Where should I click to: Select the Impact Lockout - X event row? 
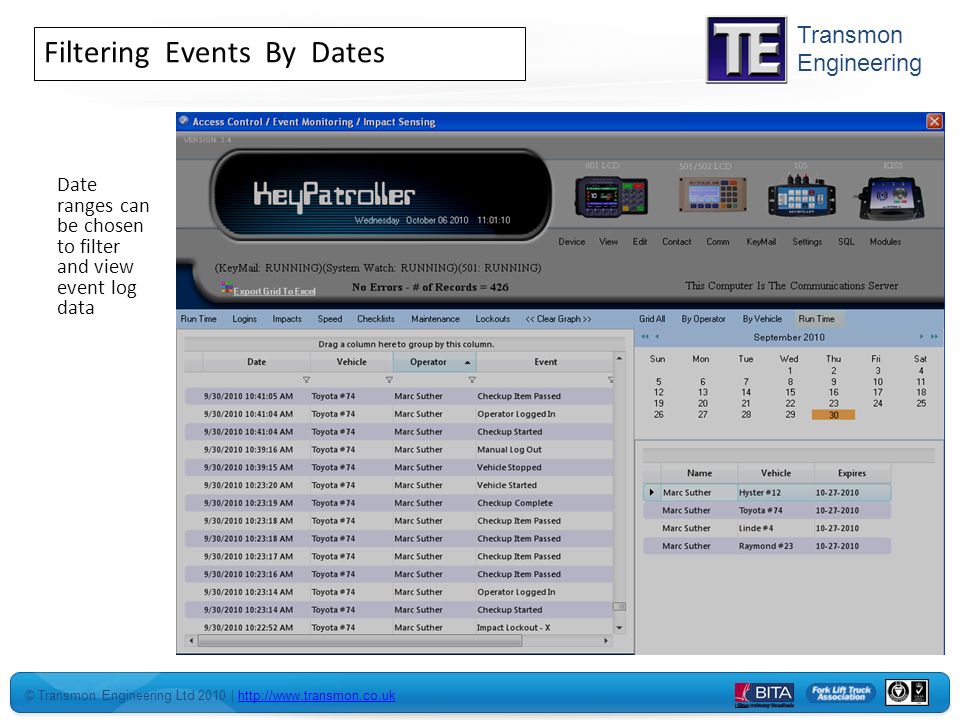[399, 628]
